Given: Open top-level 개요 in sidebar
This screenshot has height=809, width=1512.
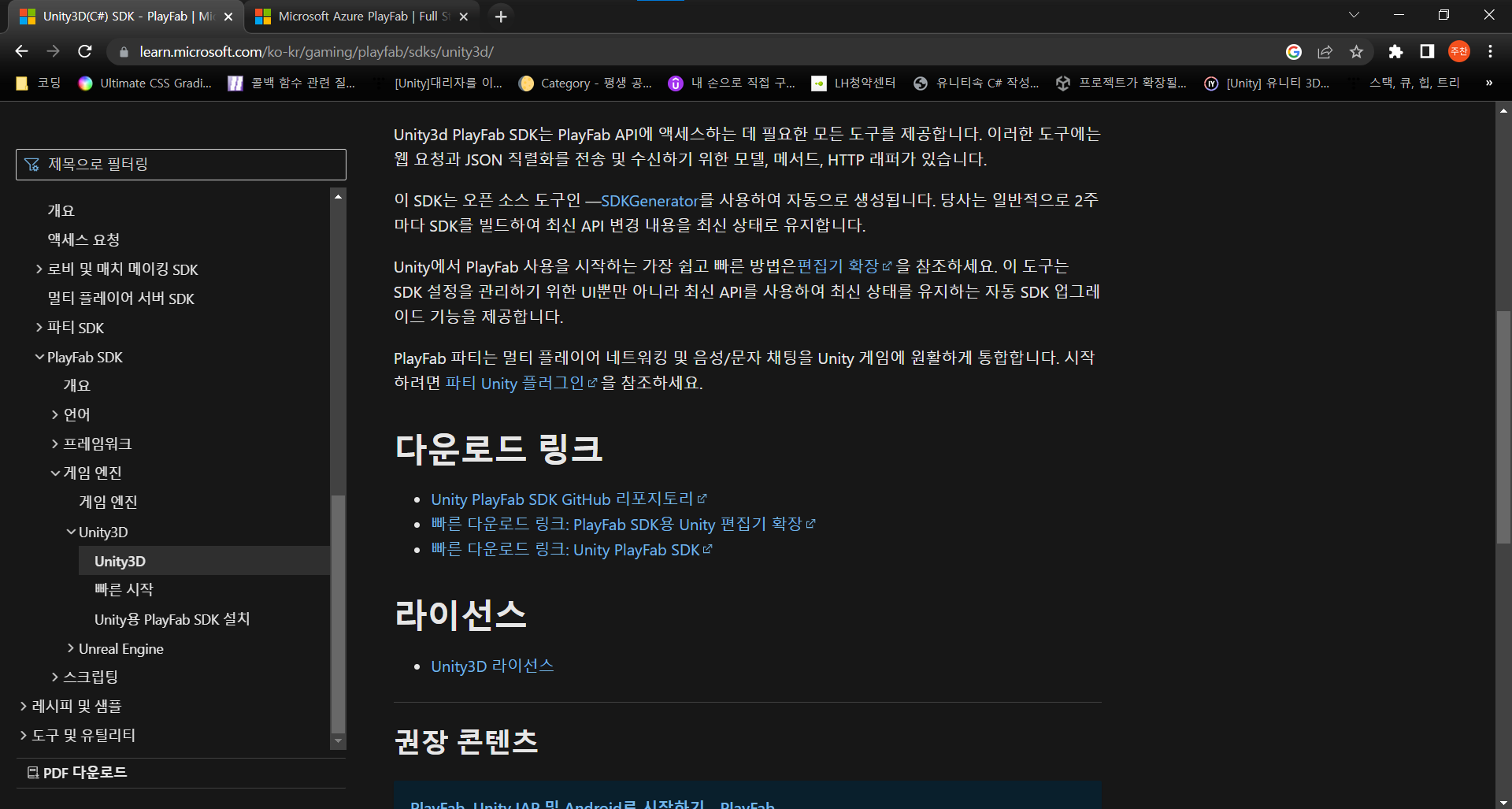Looking at the screenshot, I should pyautogui.click(x=61, y=210).
